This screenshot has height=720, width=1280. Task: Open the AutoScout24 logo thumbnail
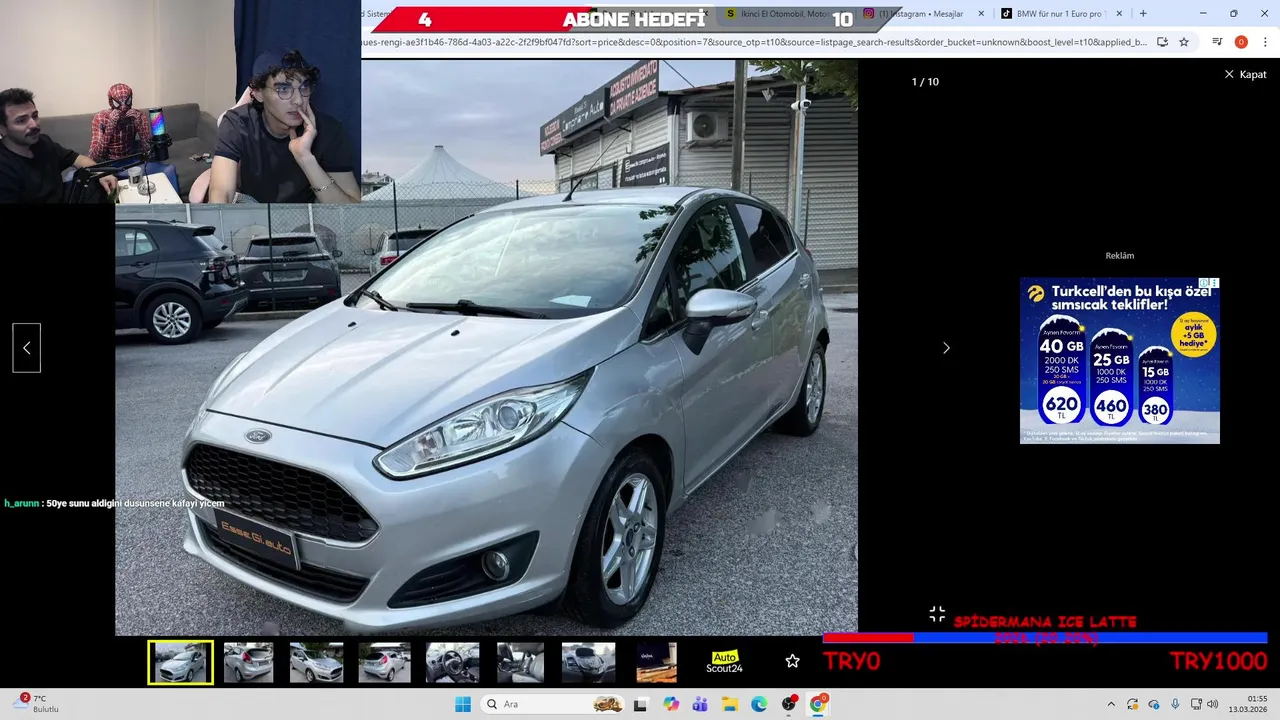tap(724, 662)
